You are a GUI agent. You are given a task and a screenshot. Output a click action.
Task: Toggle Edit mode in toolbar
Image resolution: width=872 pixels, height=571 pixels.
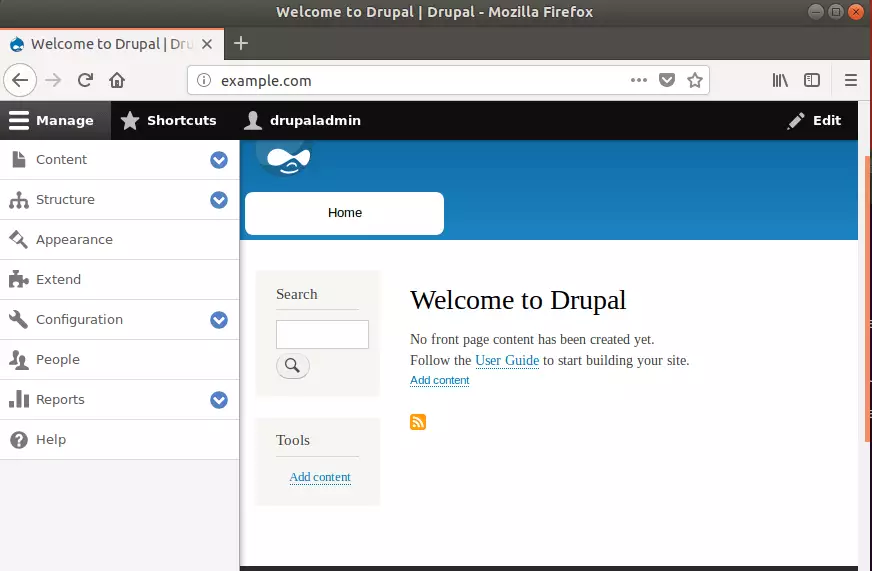coord(814,120)
